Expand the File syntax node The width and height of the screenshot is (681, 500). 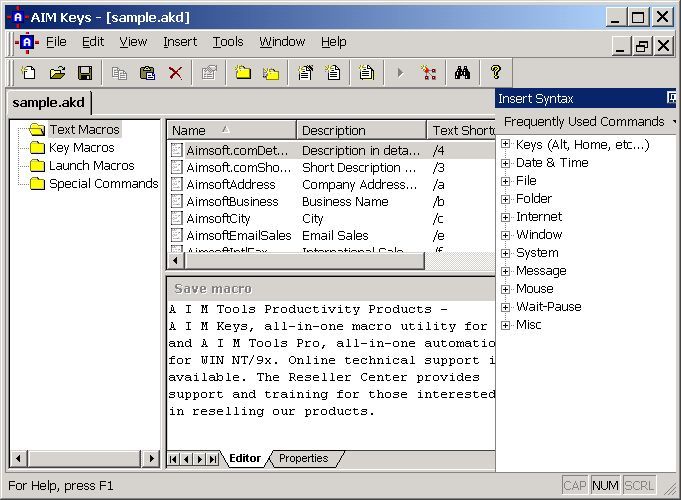click(x=505, y=181)
